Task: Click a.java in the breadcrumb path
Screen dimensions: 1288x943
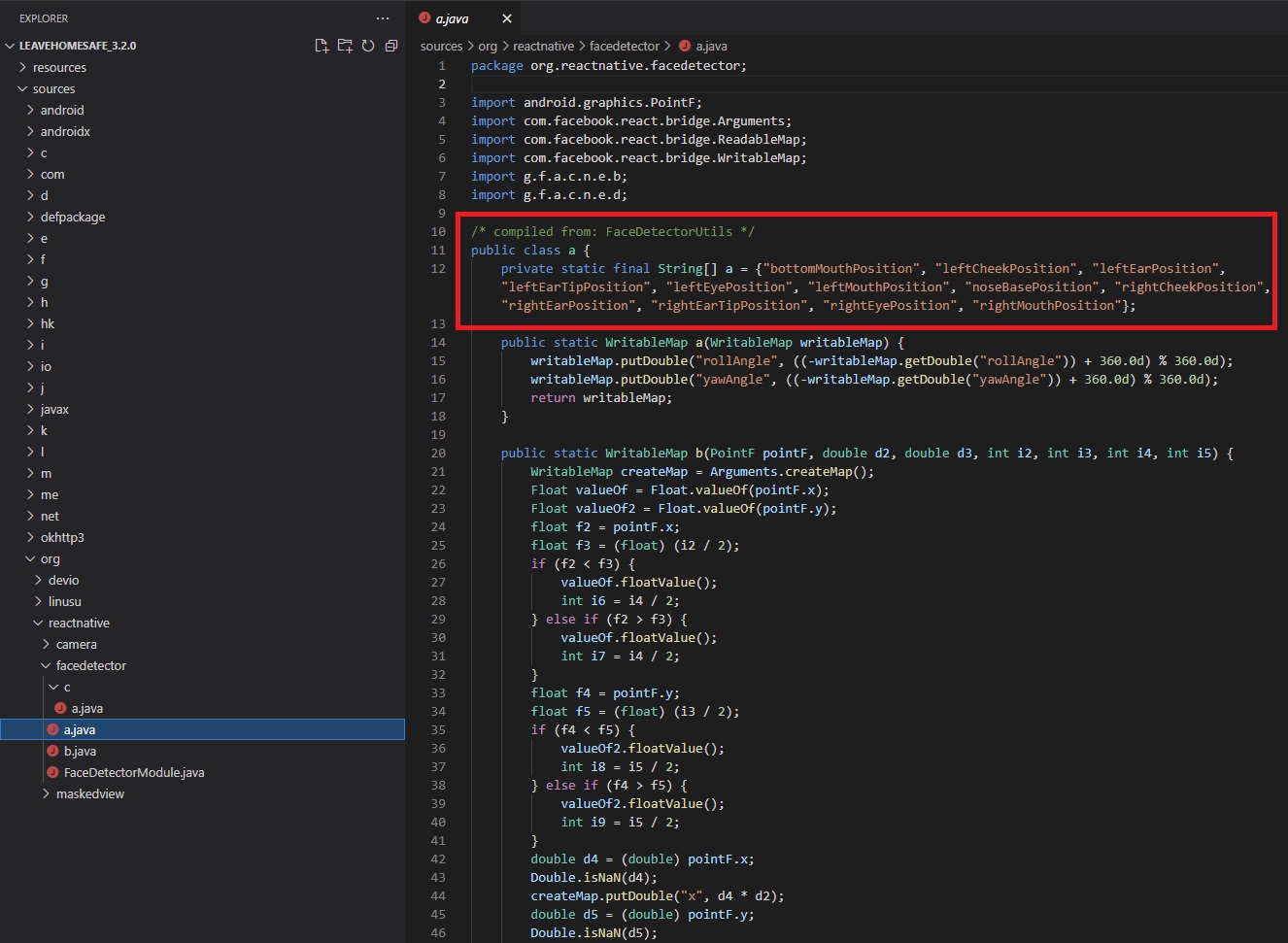Action: [711, 46]
